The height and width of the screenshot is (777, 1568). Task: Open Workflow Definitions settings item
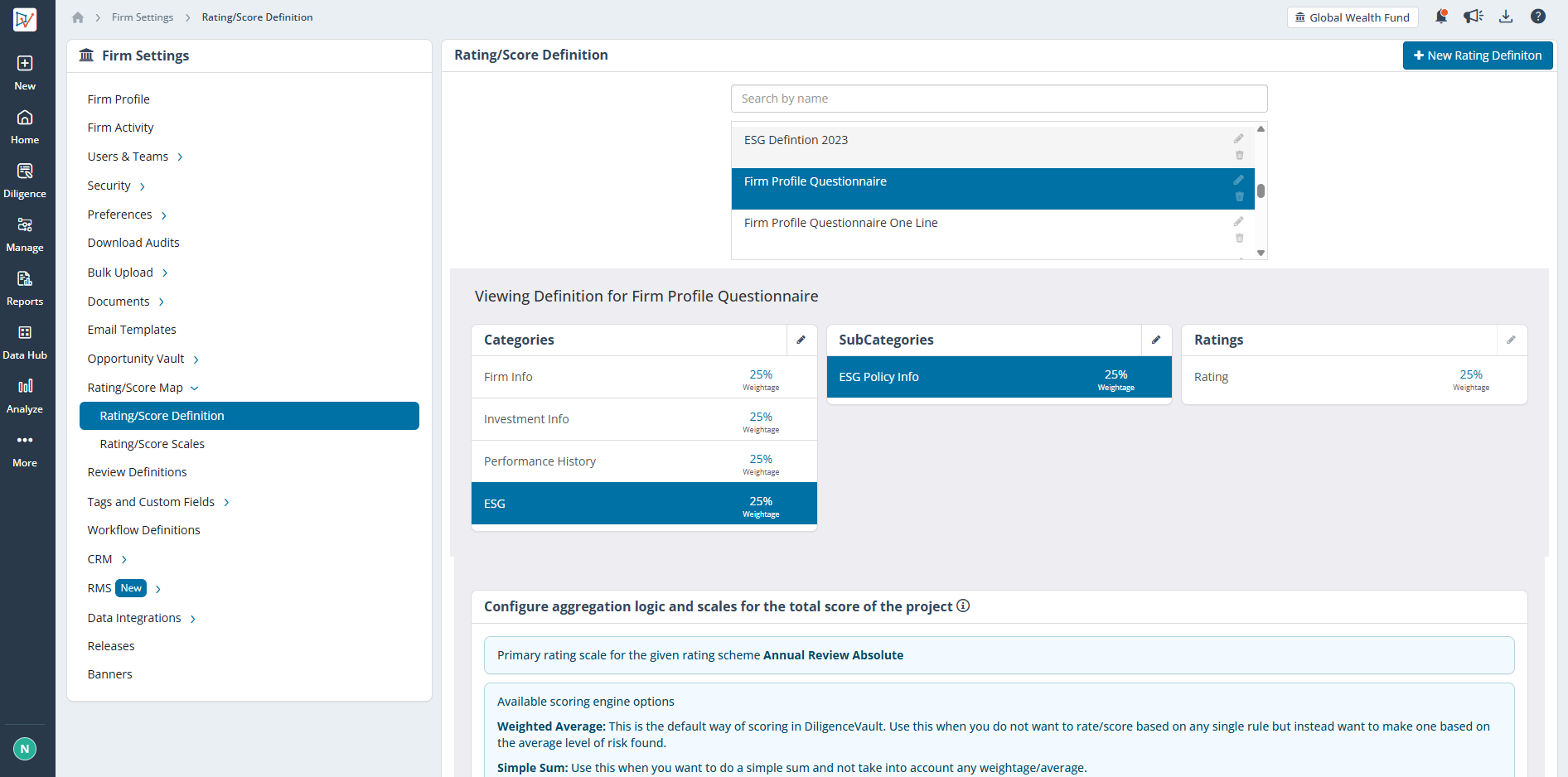(144, 530)
